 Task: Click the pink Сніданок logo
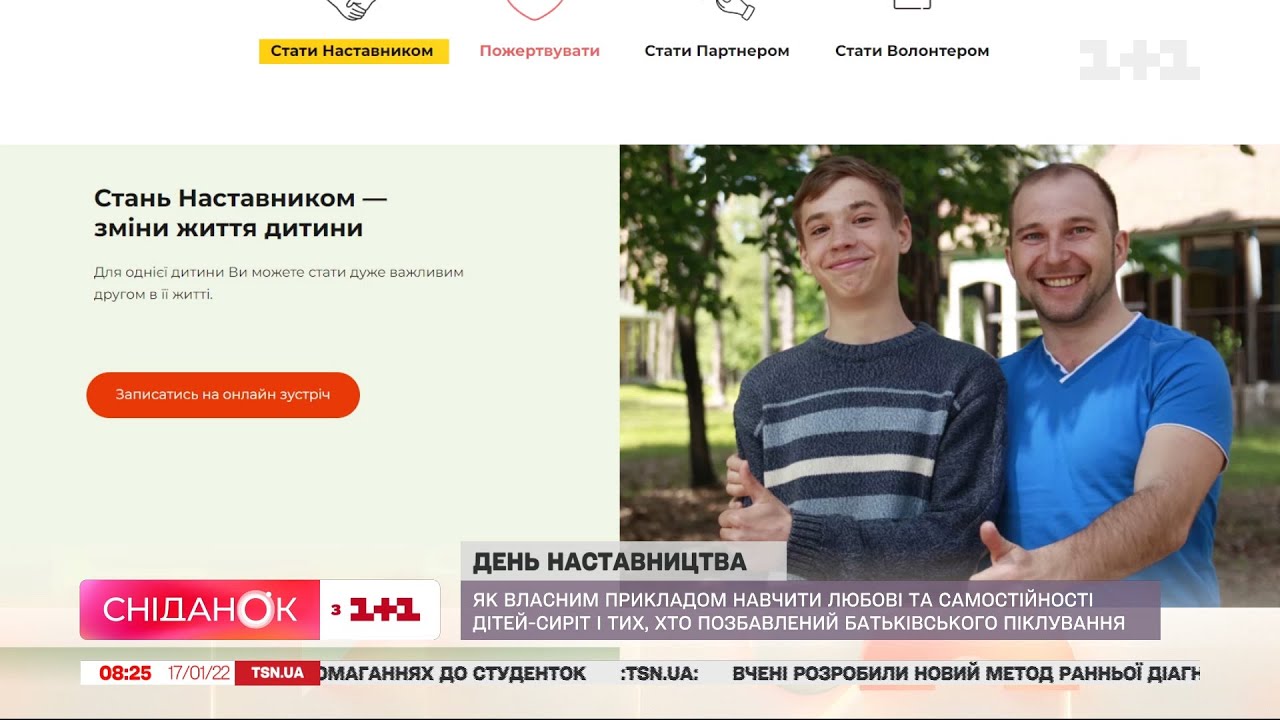[200, 610]
